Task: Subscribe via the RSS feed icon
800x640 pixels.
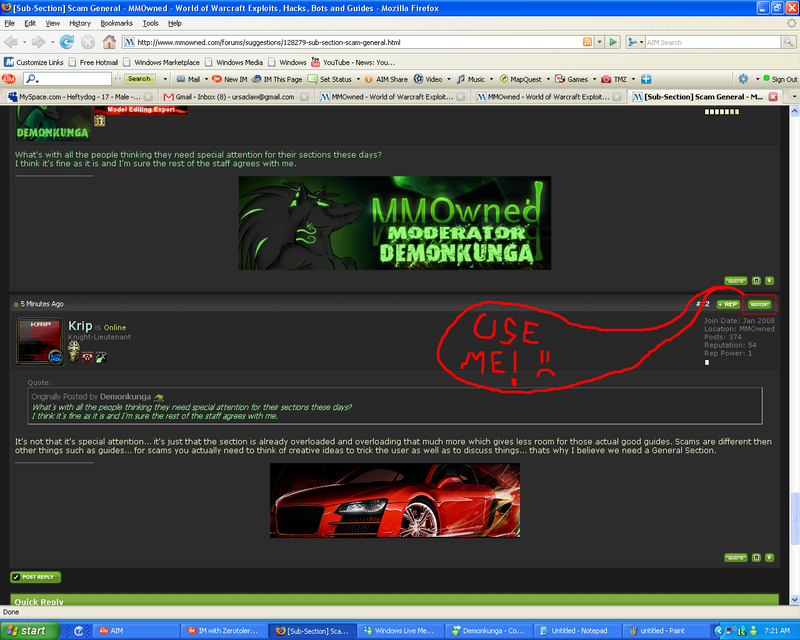Action: tap(588, 42)
